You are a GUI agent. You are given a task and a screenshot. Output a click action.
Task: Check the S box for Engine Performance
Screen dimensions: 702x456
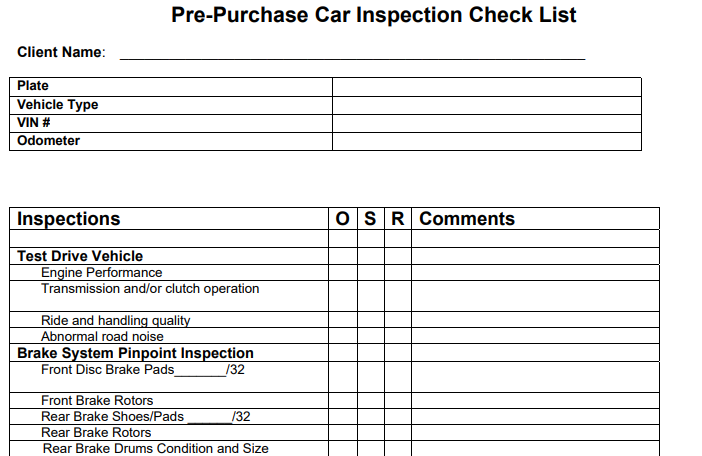(371, 273)
